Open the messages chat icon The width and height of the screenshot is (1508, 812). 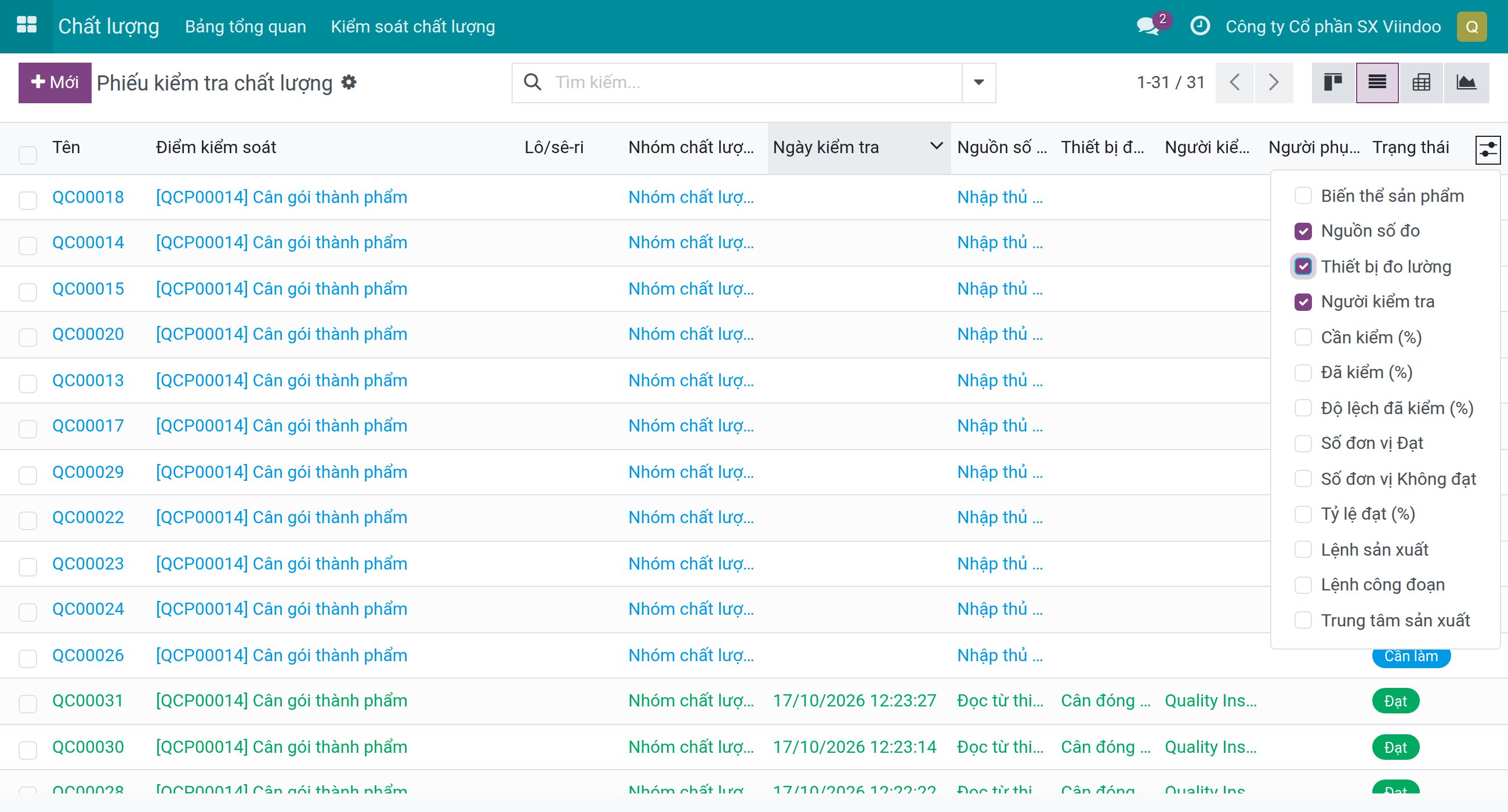click(1147, 26)
